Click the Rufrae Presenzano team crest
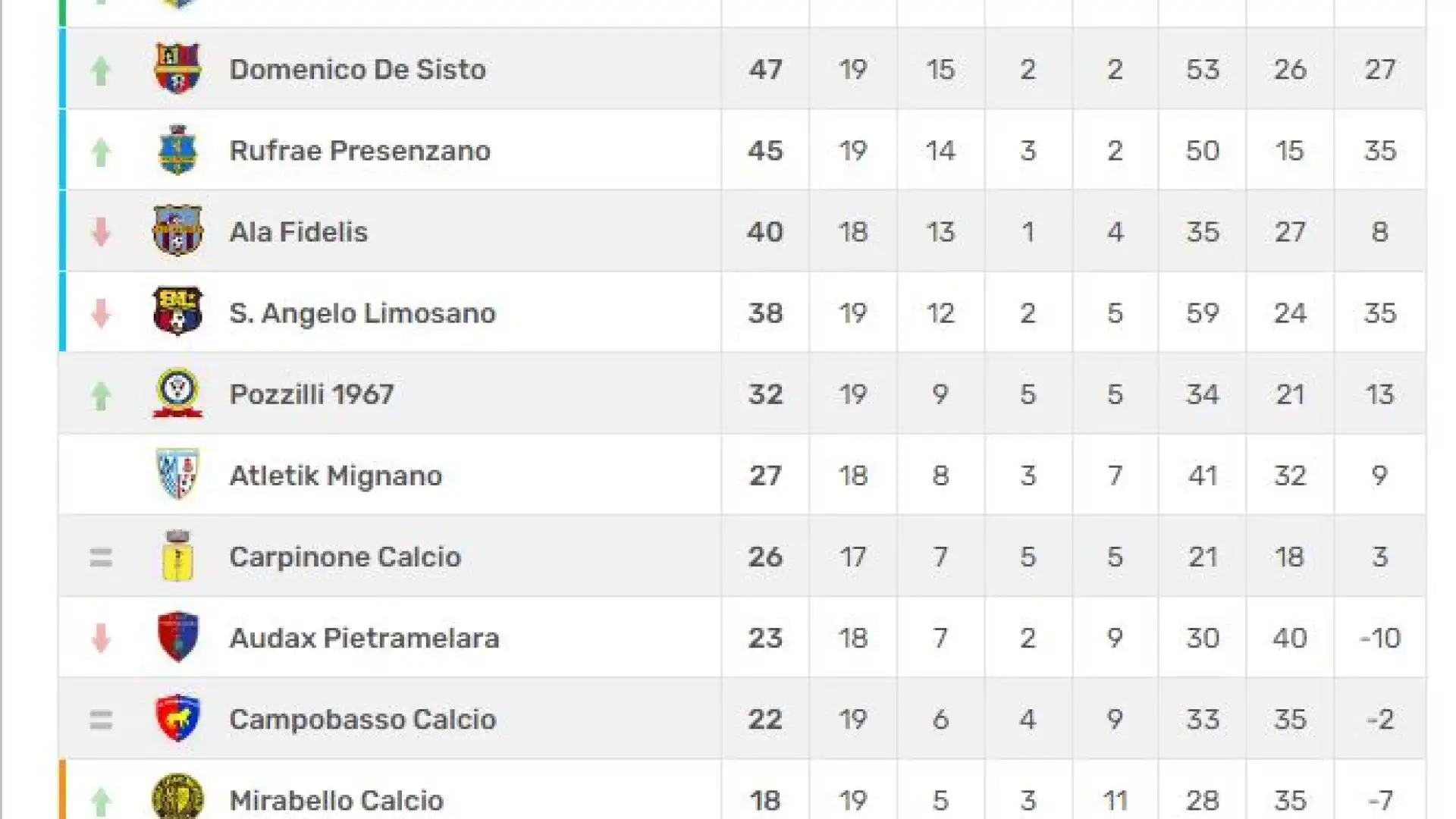Viewport: 1456px width, 819px height. tap(177, 150)
